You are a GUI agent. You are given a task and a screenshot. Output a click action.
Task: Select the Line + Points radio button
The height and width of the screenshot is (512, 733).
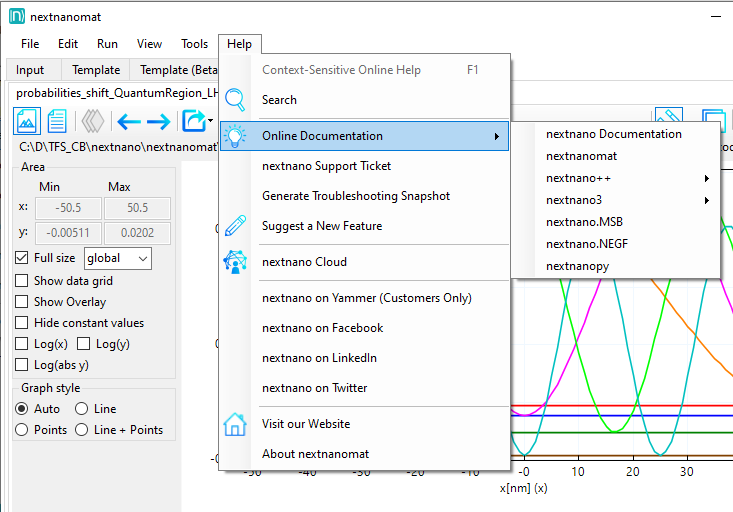click(82, 430)
